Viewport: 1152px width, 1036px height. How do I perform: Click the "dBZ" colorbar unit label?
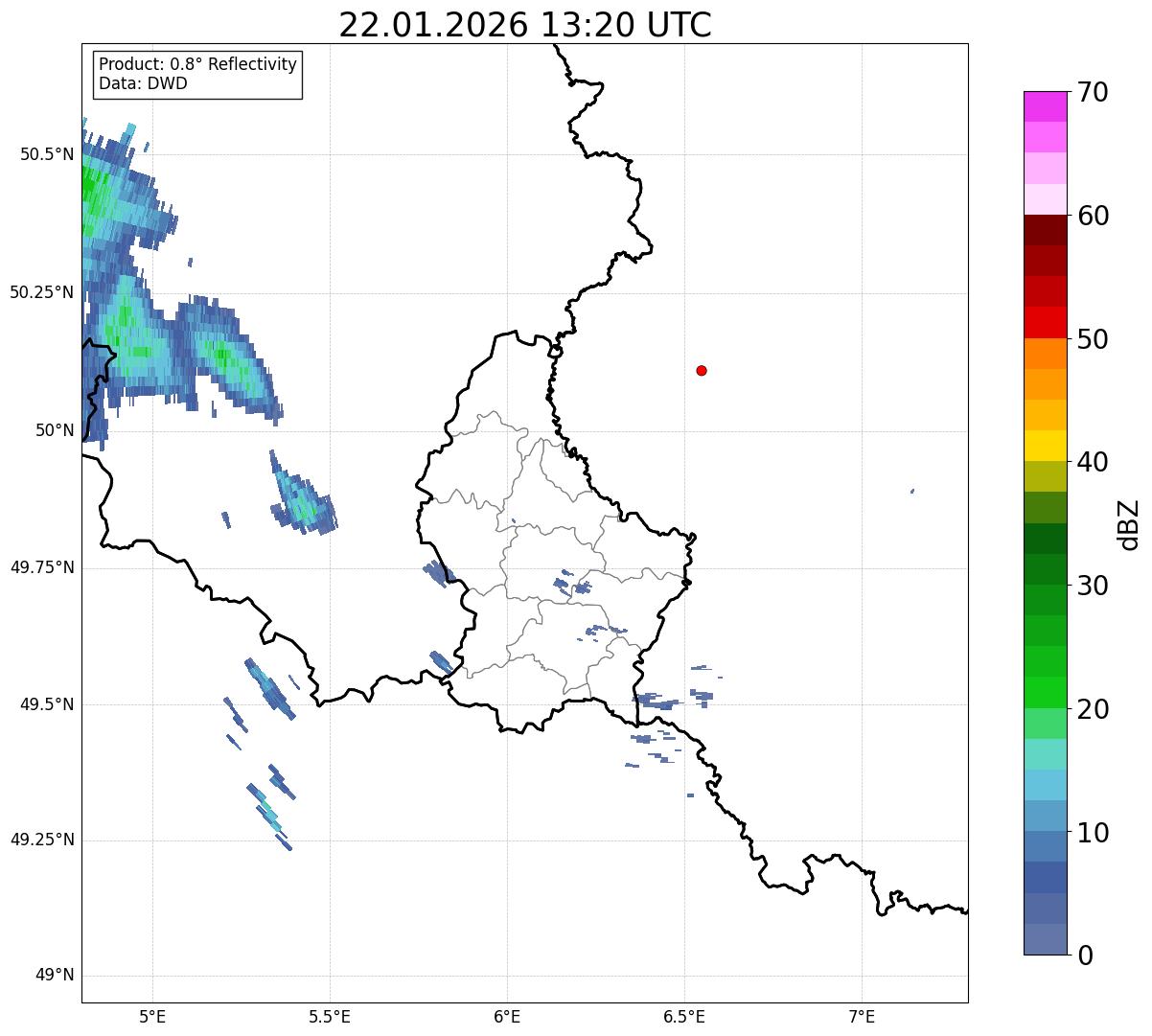tap(1129, 523)
